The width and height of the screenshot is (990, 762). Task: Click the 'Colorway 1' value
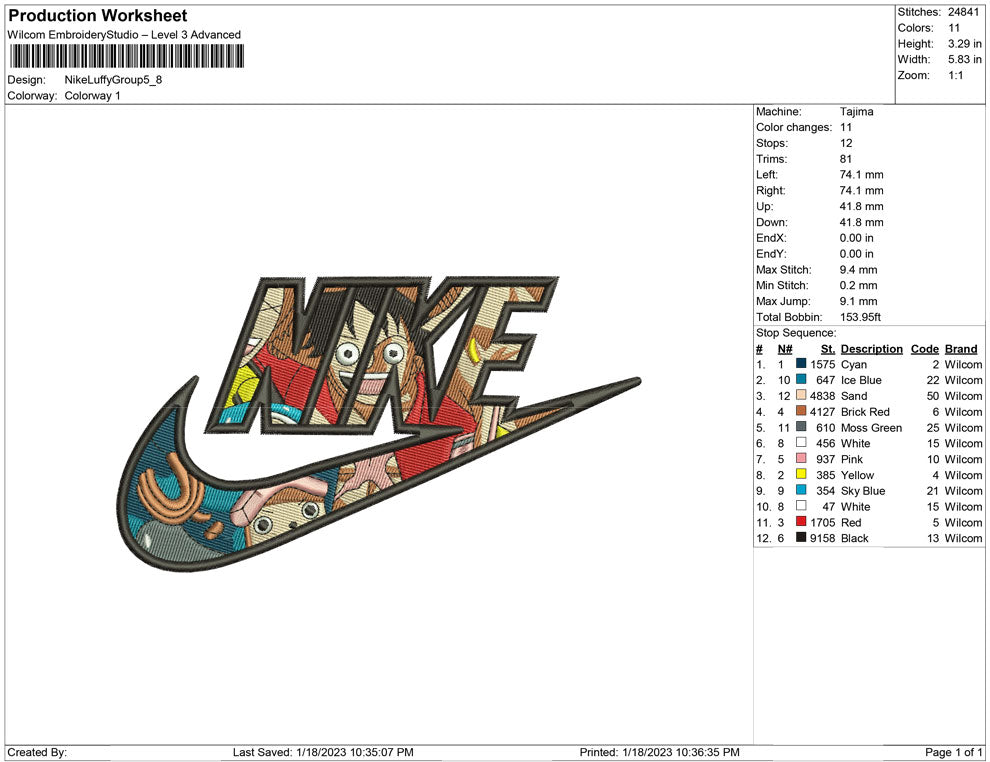coord(92,96)
